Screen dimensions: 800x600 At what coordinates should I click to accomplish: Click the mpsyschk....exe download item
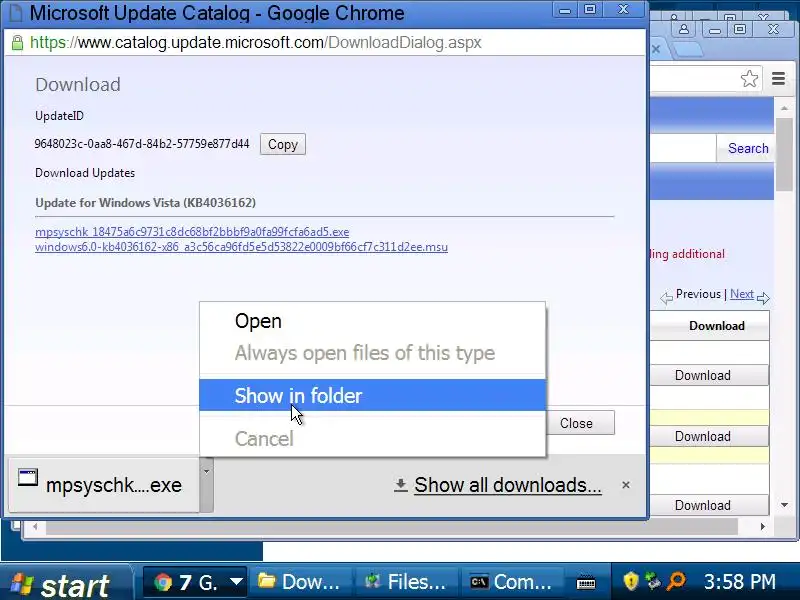point(104,485)
